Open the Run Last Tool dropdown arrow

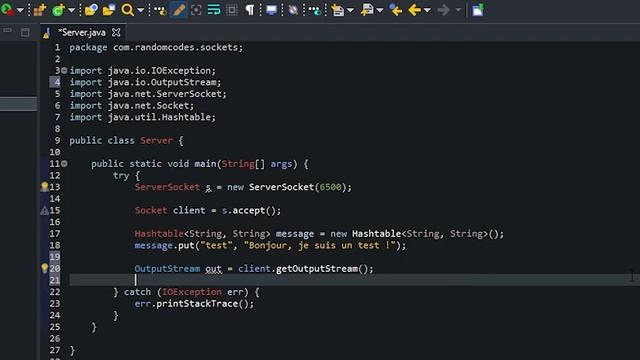click(20, 10)
